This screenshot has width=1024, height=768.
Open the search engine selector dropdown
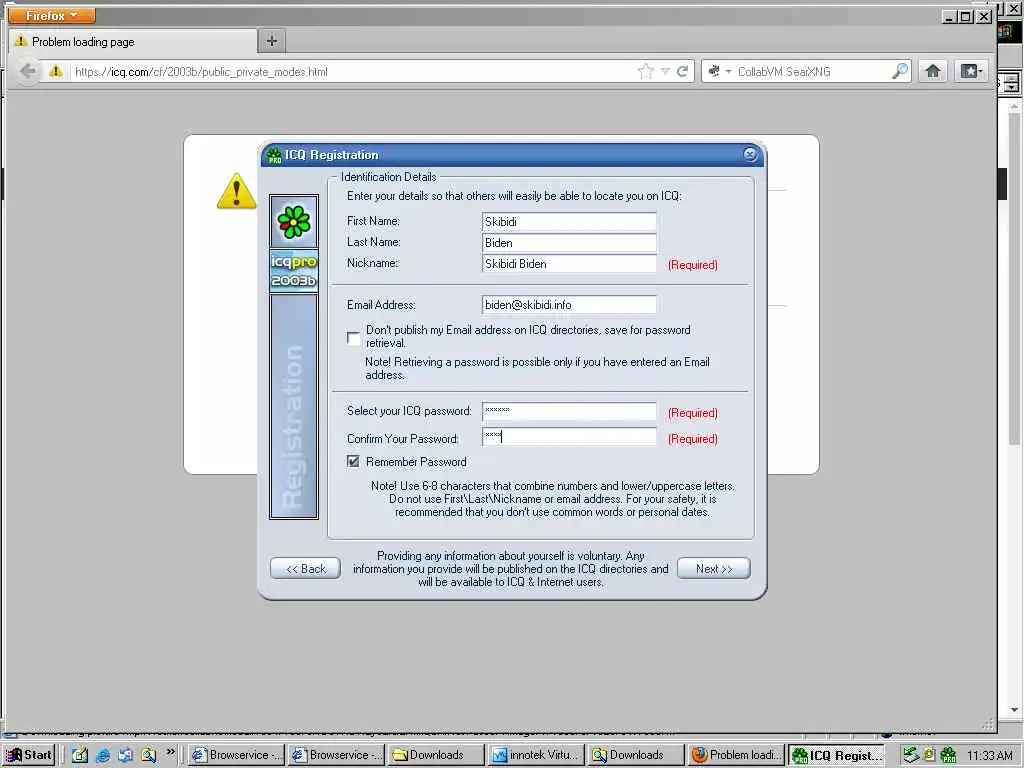click(x=719, y=71)
